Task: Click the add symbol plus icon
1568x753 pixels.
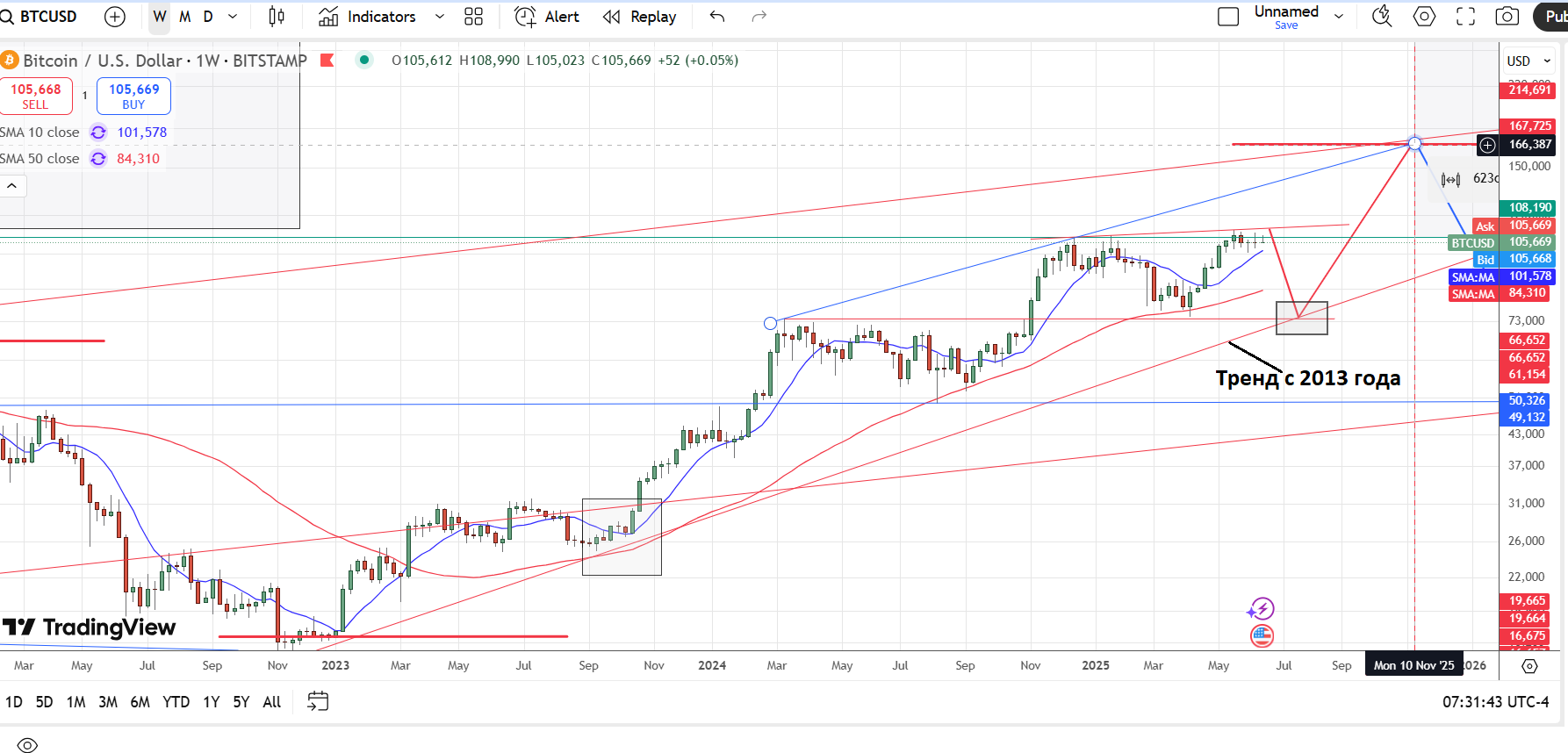Action: point(115,17)
